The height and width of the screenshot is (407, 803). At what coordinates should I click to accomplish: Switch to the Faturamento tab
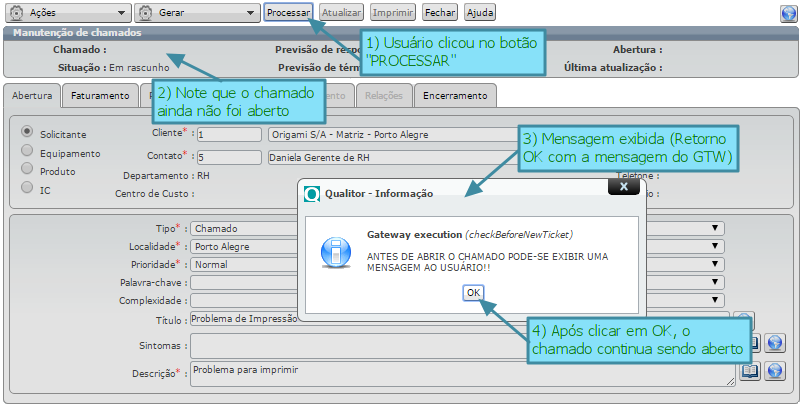pyautogui.click(x=99, y=96)
